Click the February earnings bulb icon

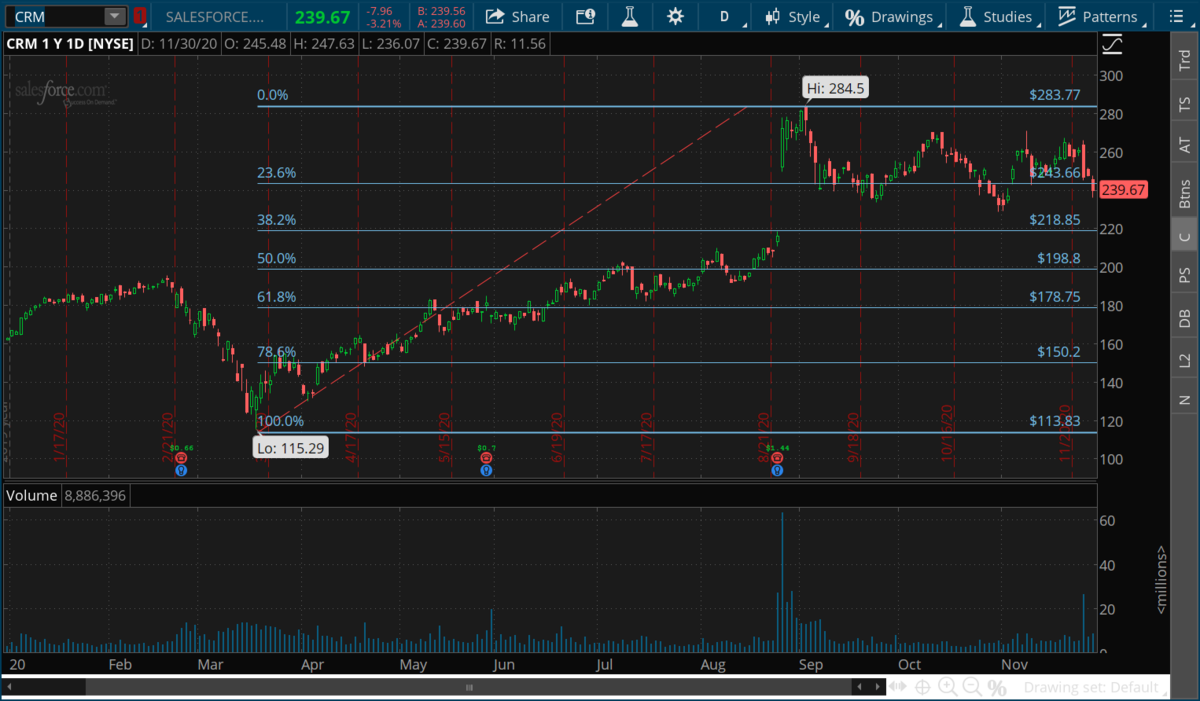click(181, 469)
